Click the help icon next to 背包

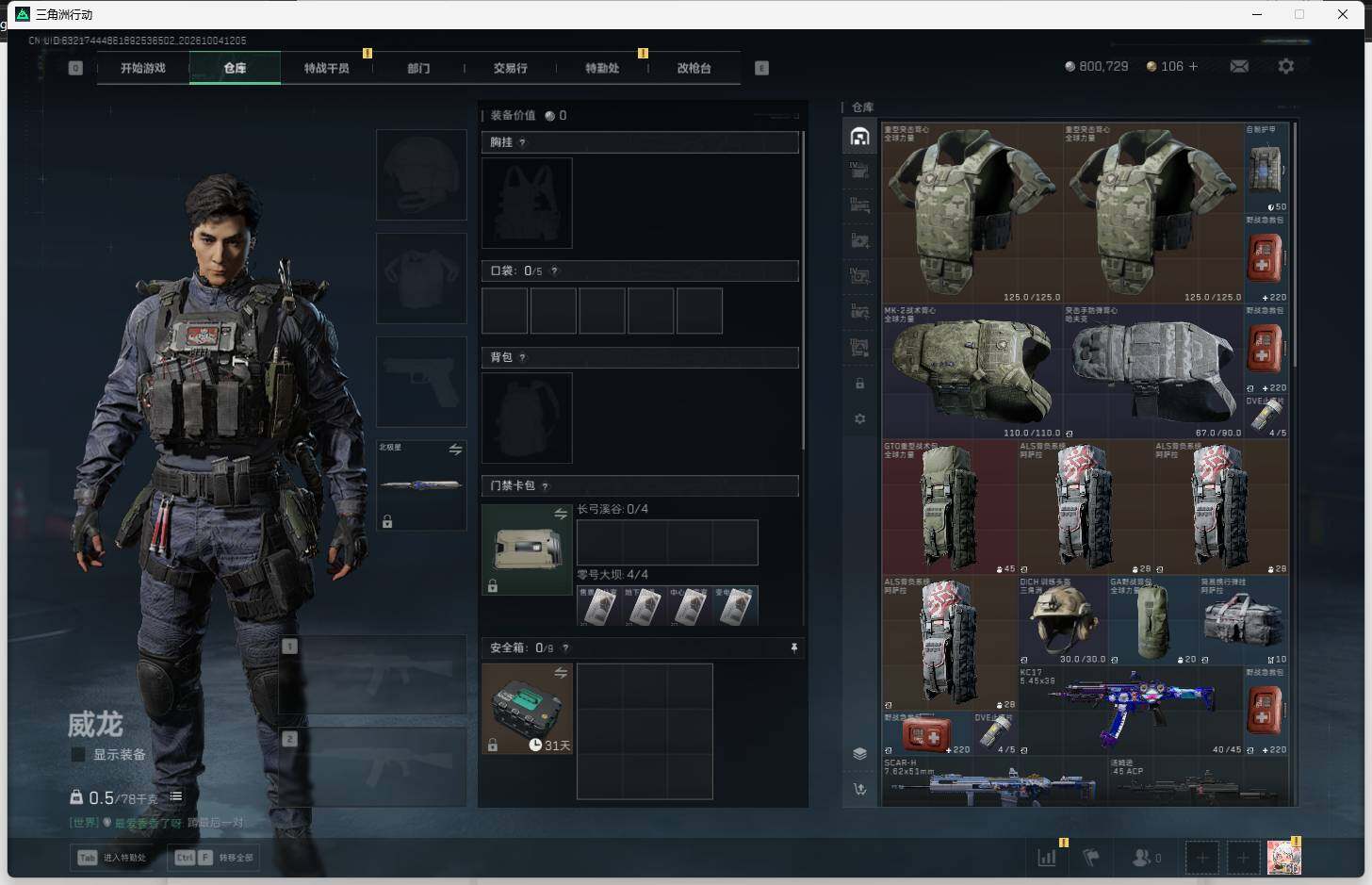pyautogui.click(x=522, y=357)
